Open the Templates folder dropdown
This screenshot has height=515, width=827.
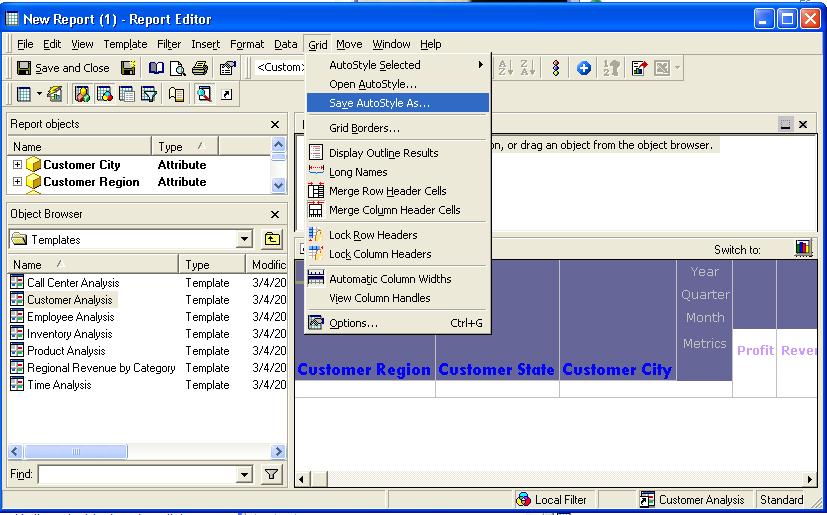coord(244,239)
